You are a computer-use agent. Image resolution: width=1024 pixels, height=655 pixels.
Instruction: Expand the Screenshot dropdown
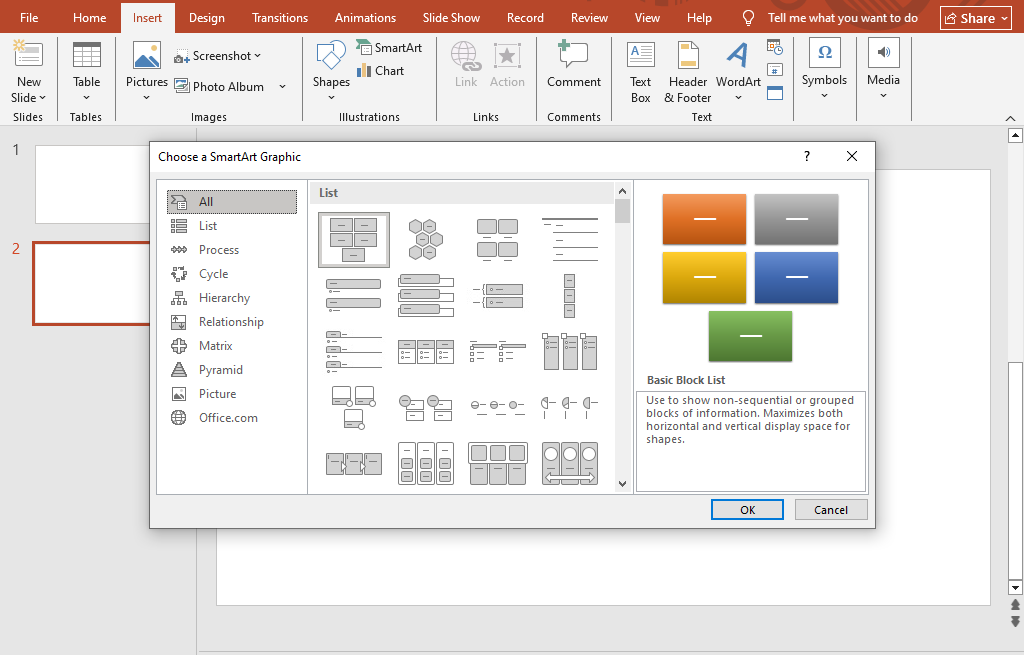coord(257,56)
